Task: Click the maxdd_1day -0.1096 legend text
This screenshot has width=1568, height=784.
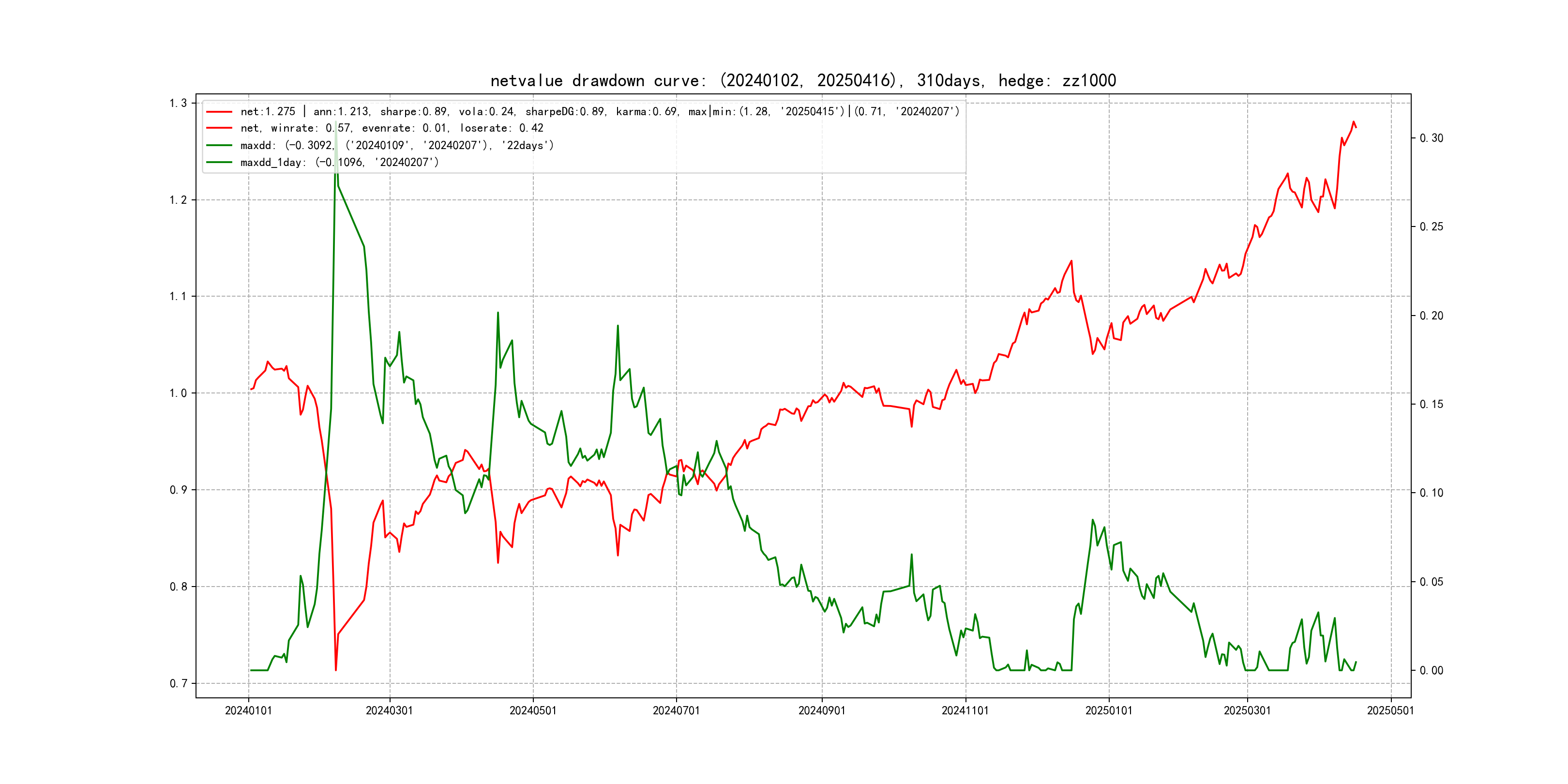Action: 339,163
